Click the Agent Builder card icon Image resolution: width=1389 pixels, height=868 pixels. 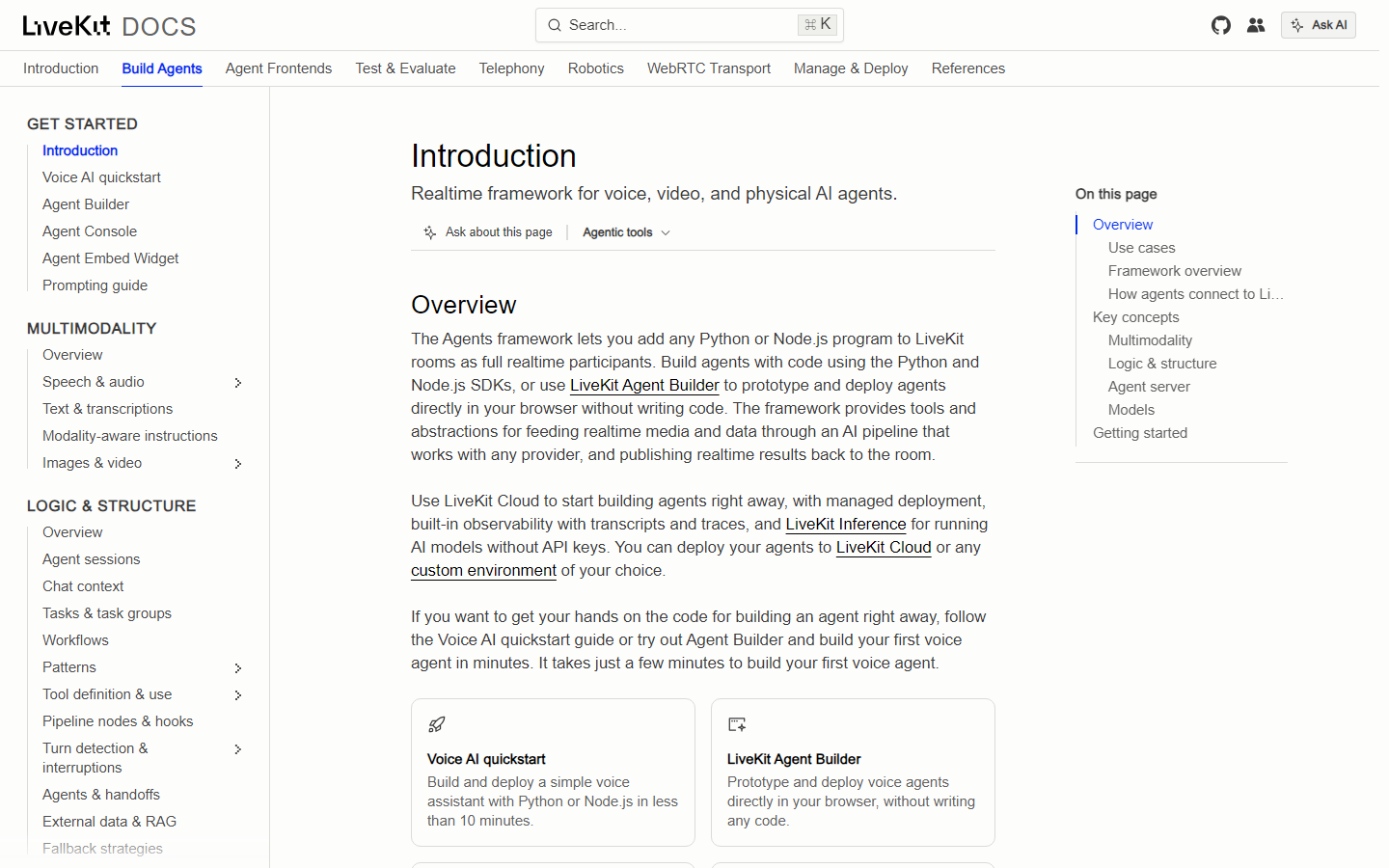(737, 724)
